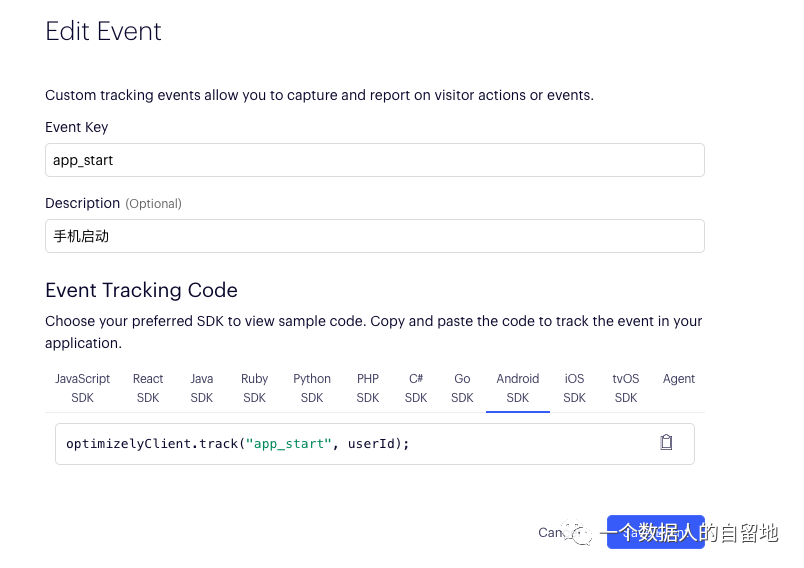
Task: Click the Event Key input field
Action: (x=374, y=160)
